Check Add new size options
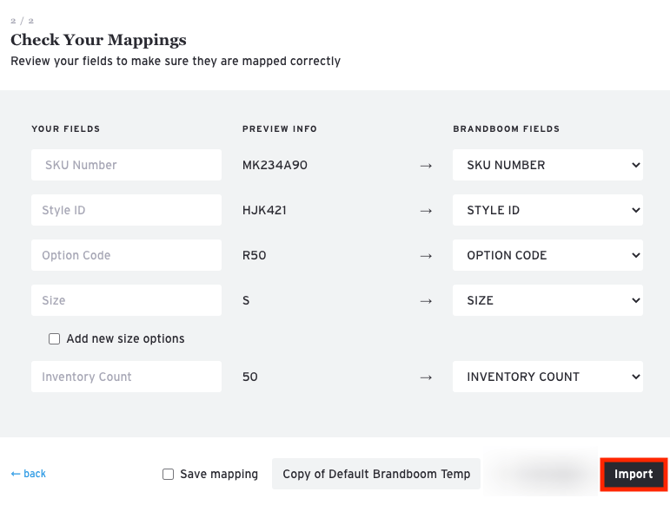The height and width of the screenshot is (505, 670). point(55,339)
